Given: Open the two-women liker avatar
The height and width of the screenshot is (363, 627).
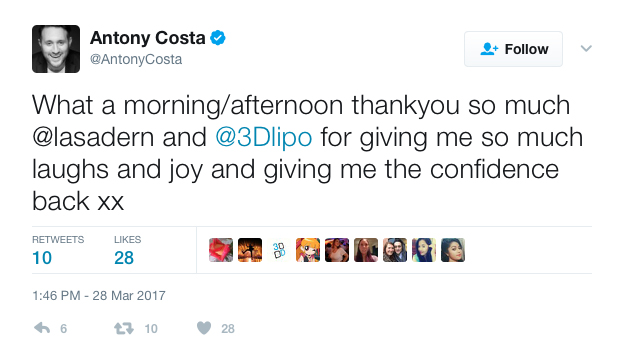Looking at the screenshot, I should (395, 250).
